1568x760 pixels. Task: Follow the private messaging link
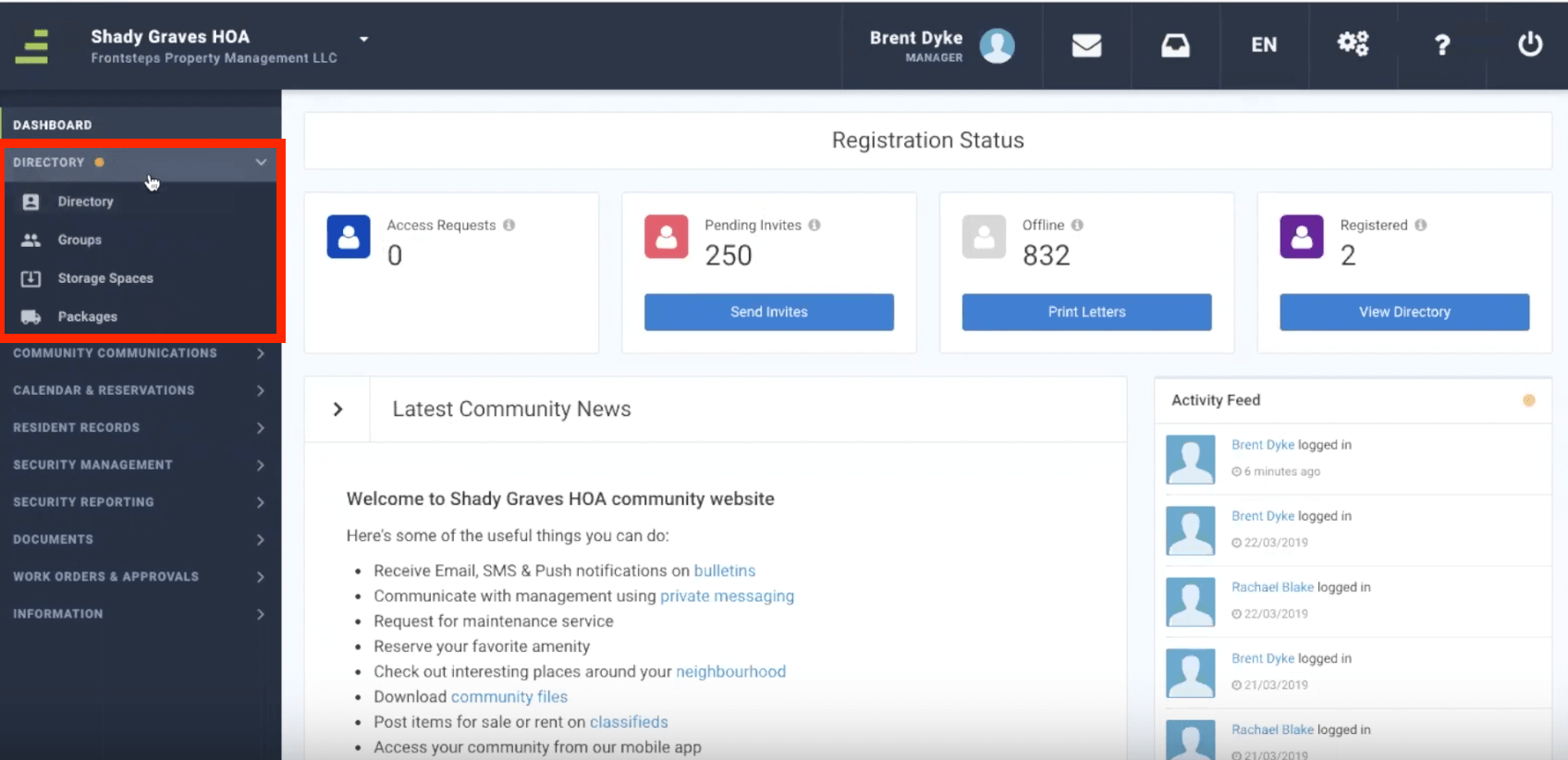tap(727, 596)
